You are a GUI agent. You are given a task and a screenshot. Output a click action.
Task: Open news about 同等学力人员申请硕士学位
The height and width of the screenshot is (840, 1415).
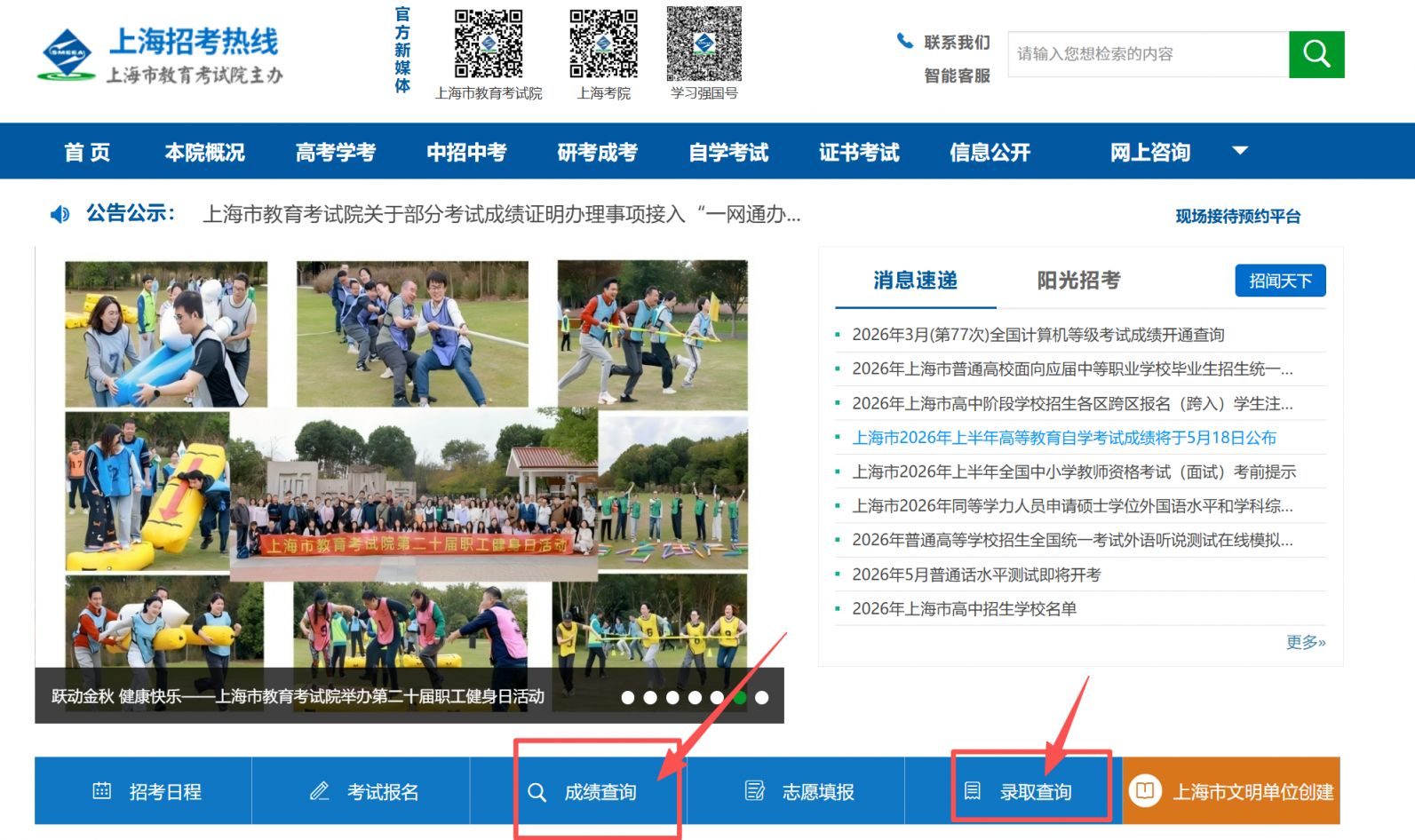pyautogui.click(x=1072, y=506)
